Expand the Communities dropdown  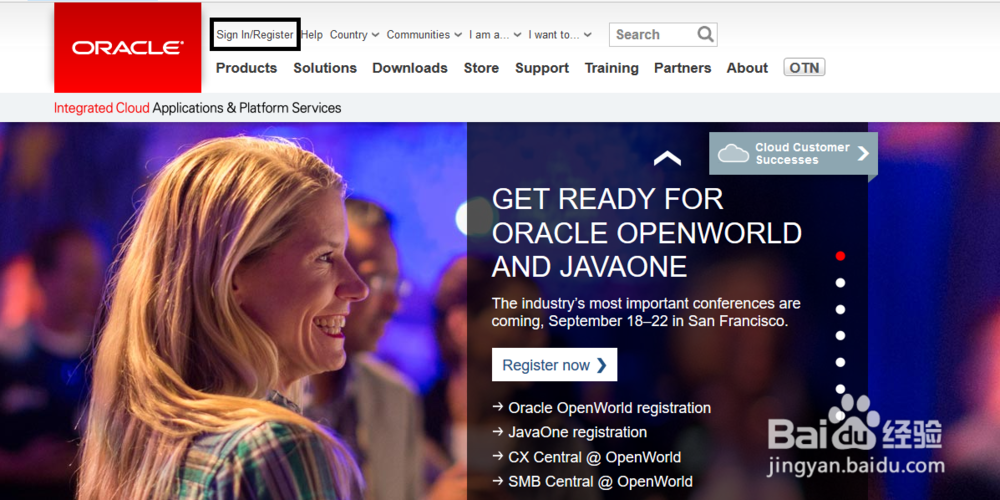click(x=424, y=34)
